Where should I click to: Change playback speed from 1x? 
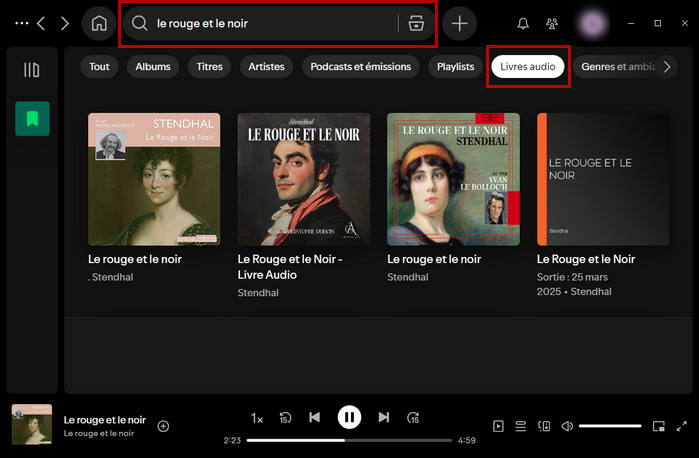257,418
